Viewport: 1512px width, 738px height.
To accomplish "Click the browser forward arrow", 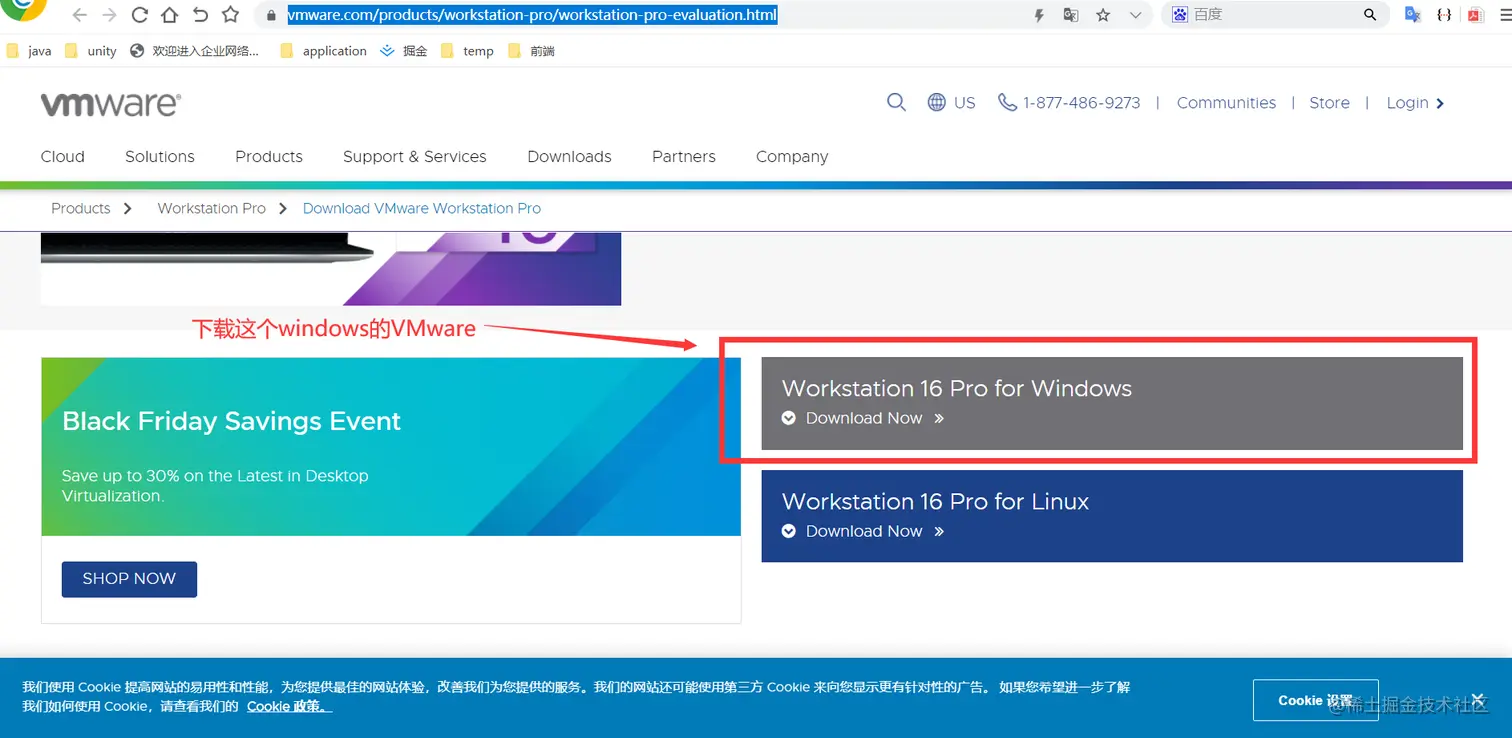I will pos(110,15).
